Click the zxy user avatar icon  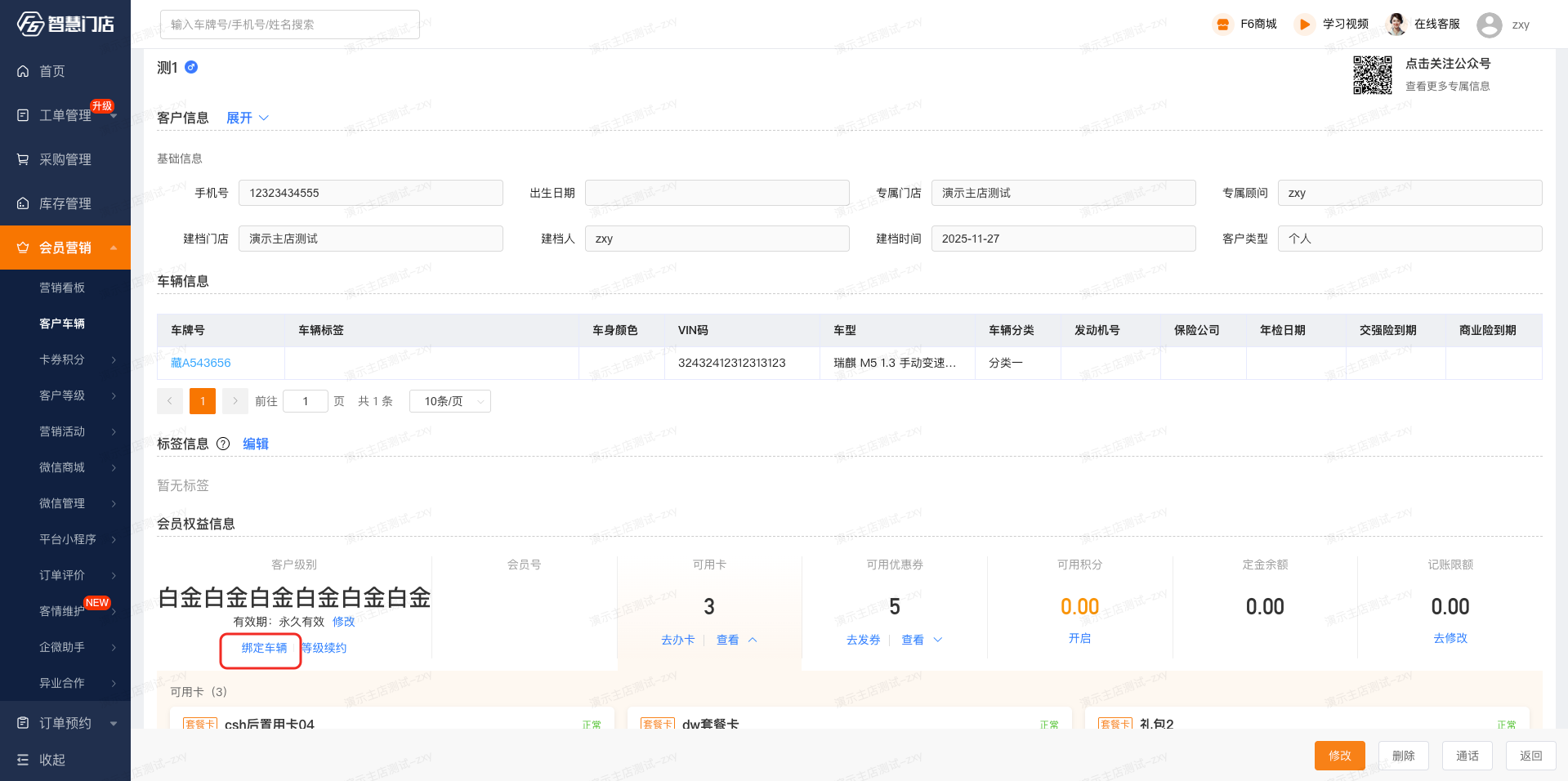pyautogui.click(x=1489, y=25)
